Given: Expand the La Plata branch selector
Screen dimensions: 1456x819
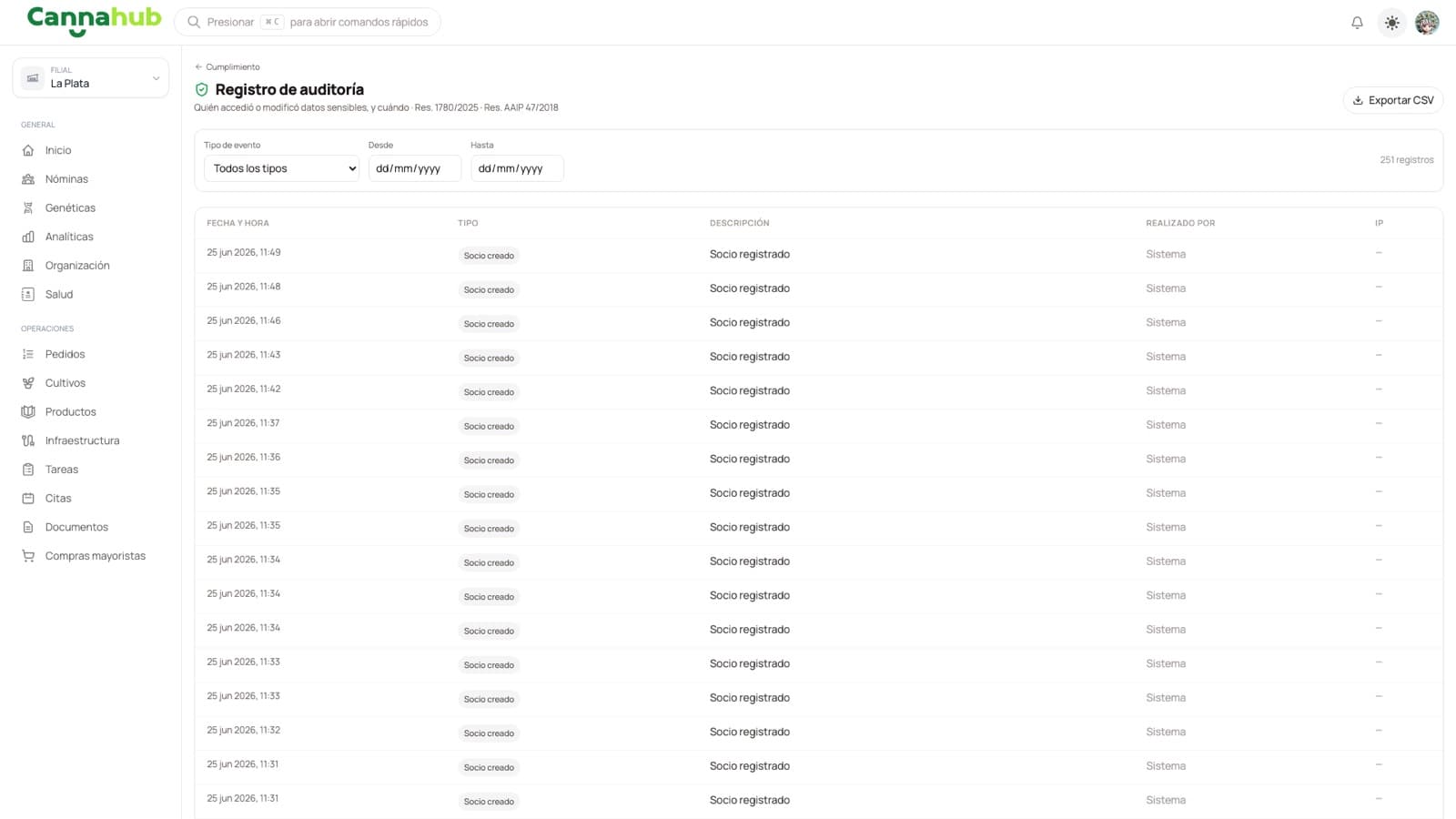Looking at the screenshot, I should click(x=91, y=77).
